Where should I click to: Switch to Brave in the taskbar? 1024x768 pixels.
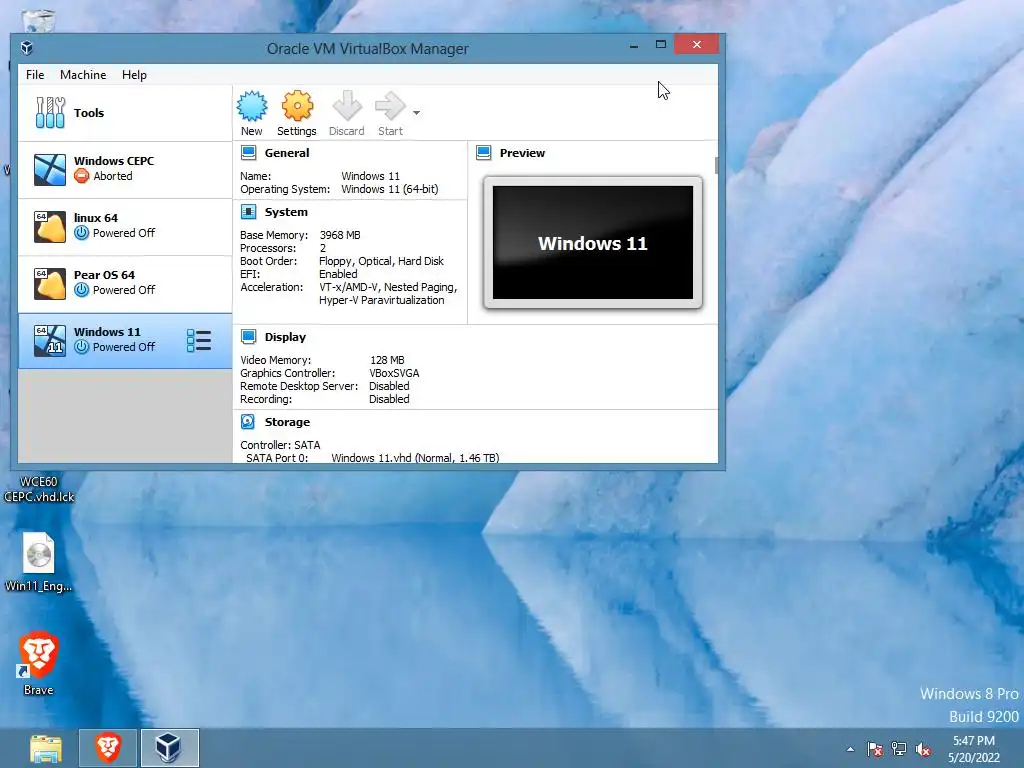pyautogui.click(x=108, y=748)
